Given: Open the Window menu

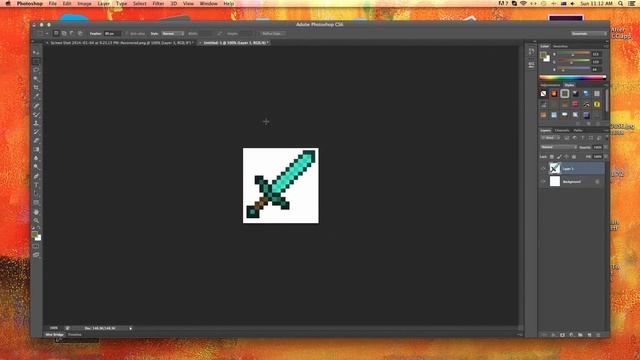Looking at the screenshot, I should (x=209, y=3).
